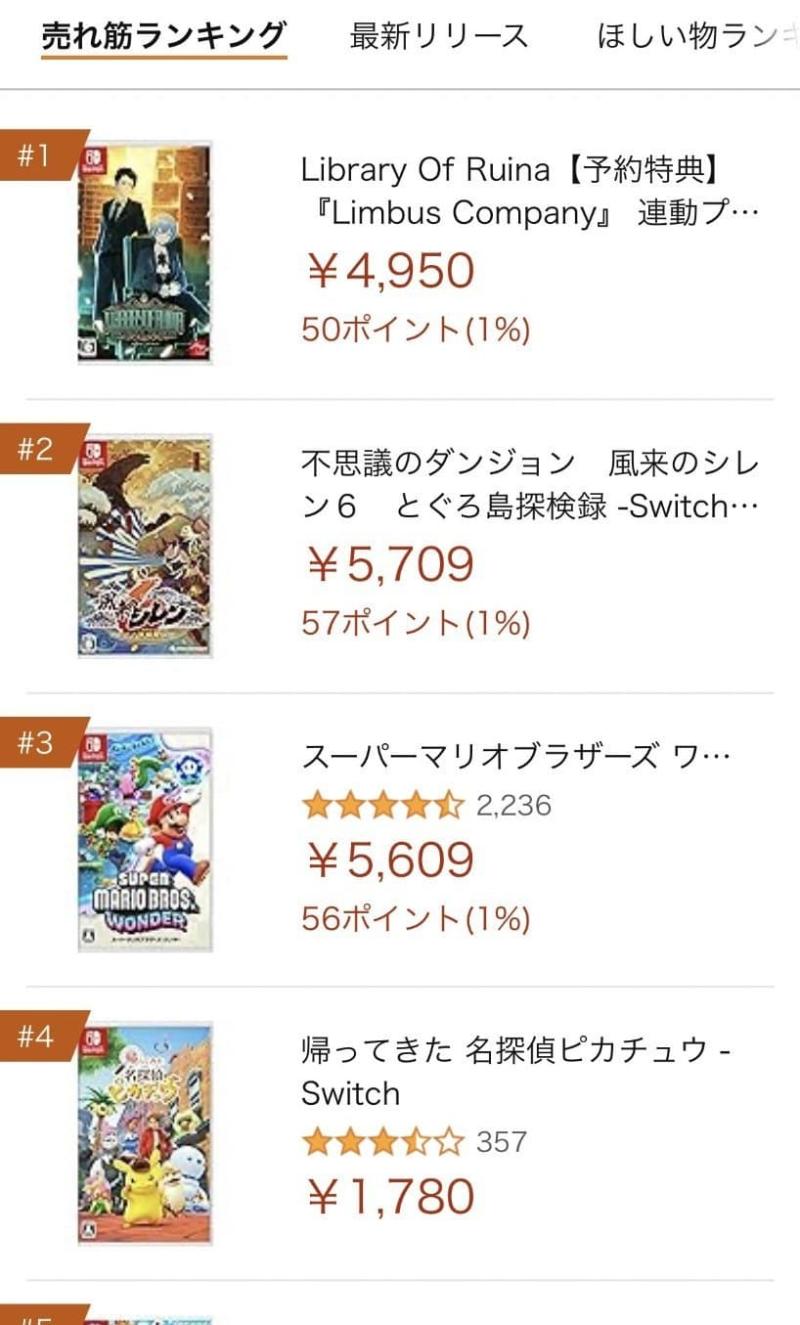
Task: Open 不思議のダンジョン 風来のシレン6 title link
Action: click(x=530, y=485)
